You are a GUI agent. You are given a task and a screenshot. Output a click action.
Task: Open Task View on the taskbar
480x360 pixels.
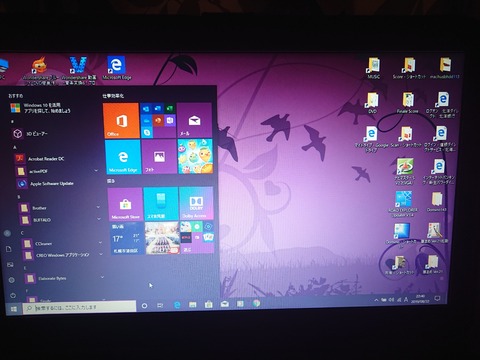pyautogui.click(x=160, y=305)
